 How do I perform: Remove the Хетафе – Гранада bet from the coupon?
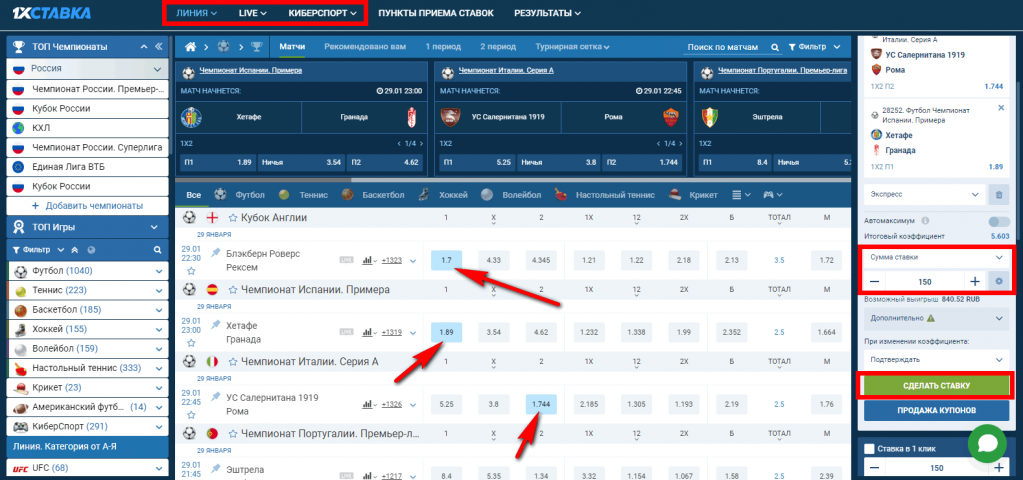(x=1001, y=108)
